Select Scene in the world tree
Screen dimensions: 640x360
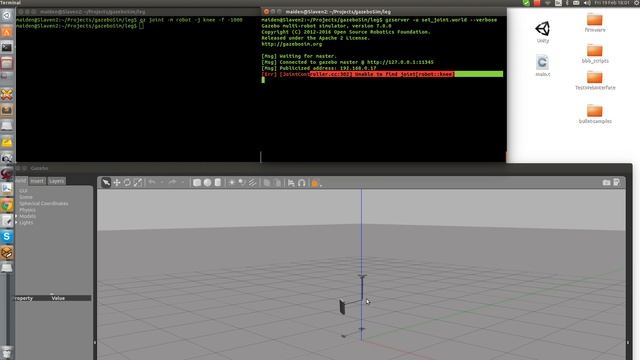(x=26, y=197)
